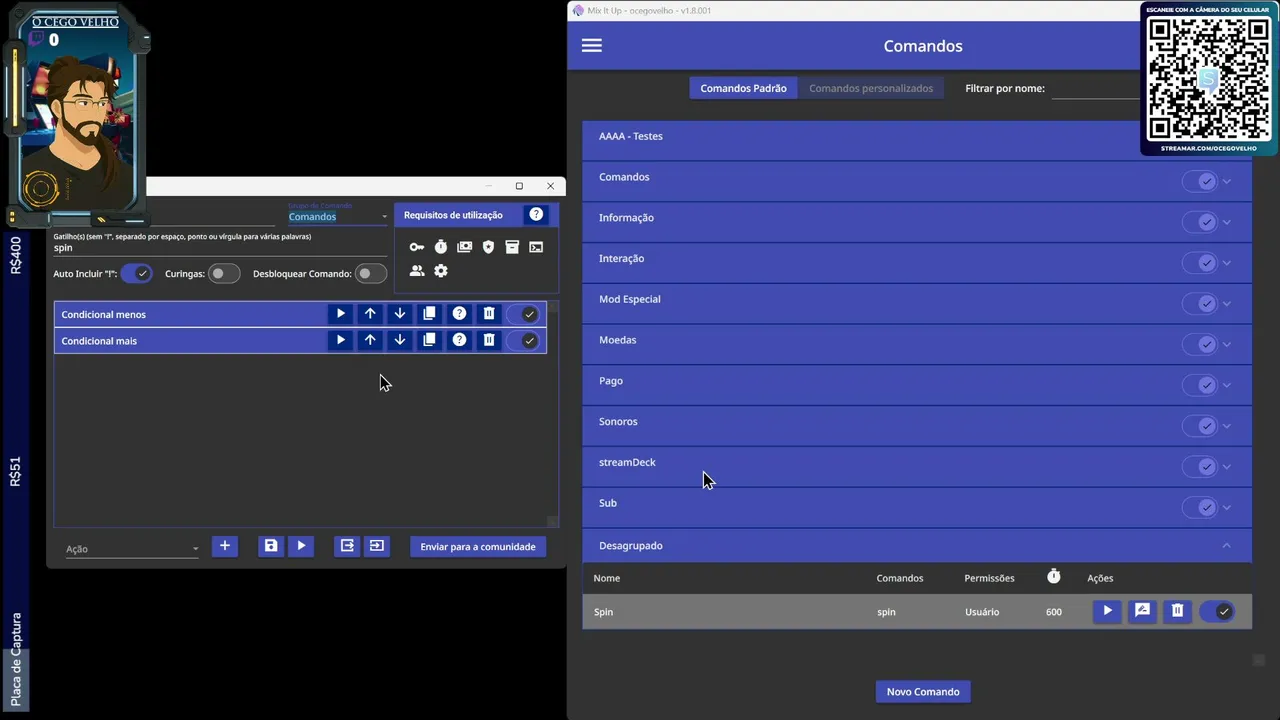The image size is (1280, 720).
Task: Sort by the Nome column header
Action: [x=606, y=578]
